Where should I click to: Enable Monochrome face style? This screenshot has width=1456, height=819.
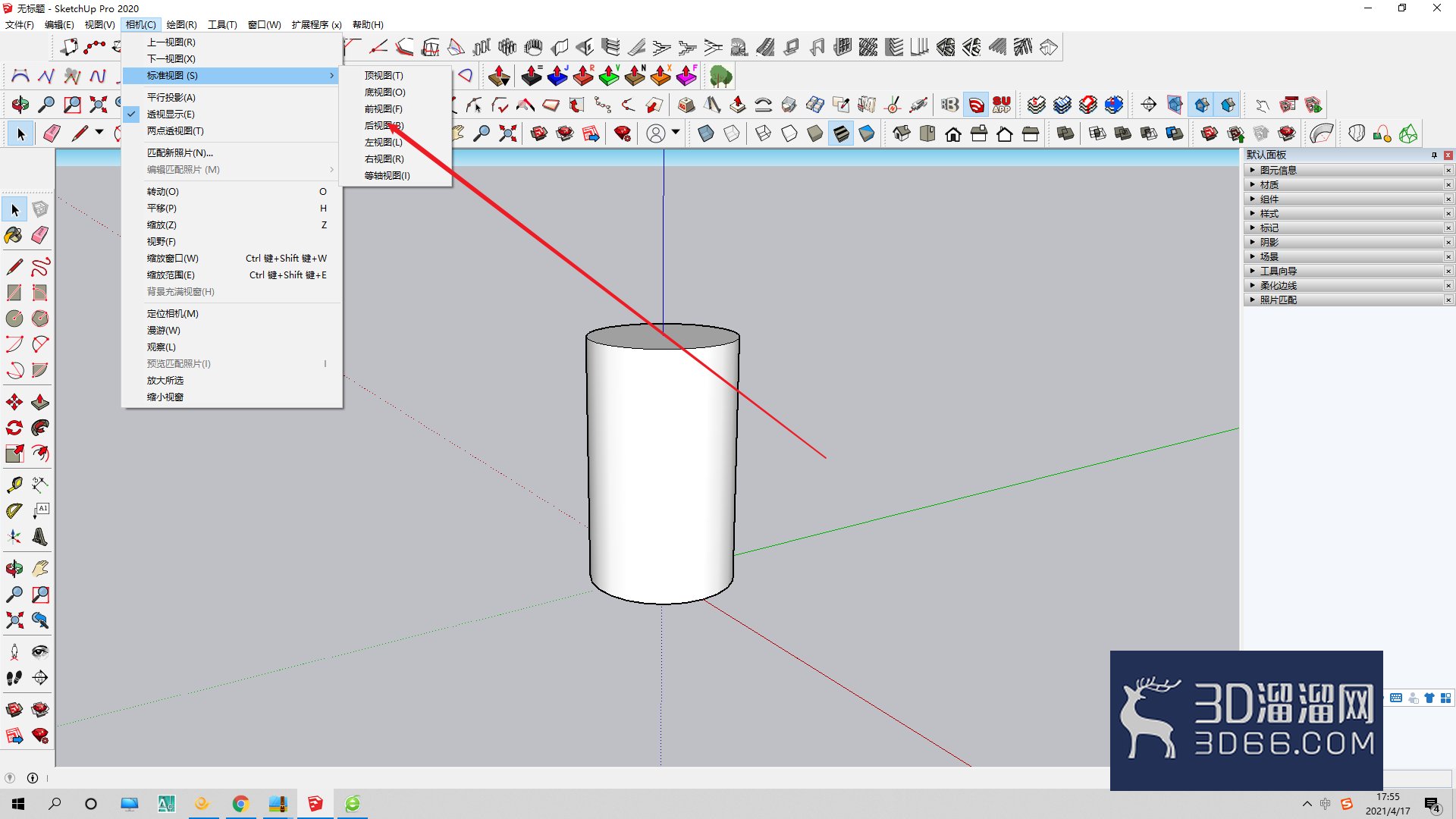pos(867,134)
